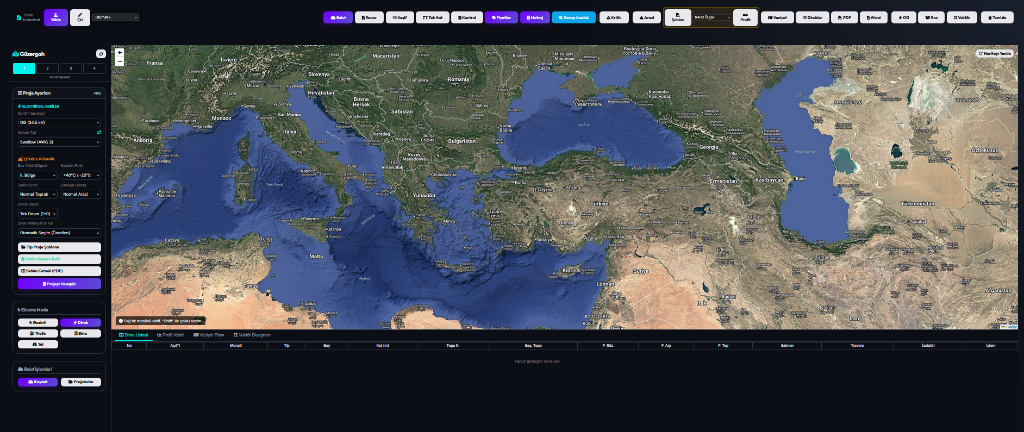Select route tab number 2
Viewport: 1024px width, 432px height.
[46, 67]
